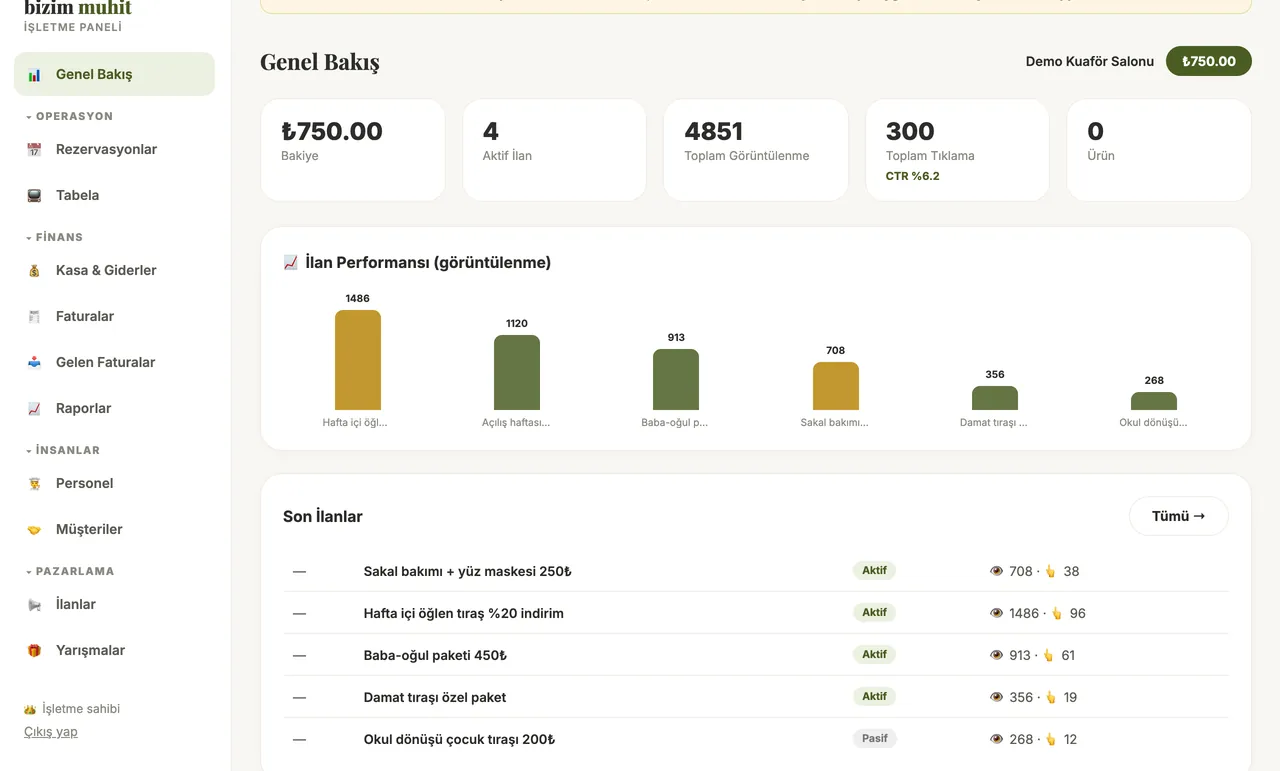Click the "Demo Kuaför Salonu" business name

click(1090, 61)
